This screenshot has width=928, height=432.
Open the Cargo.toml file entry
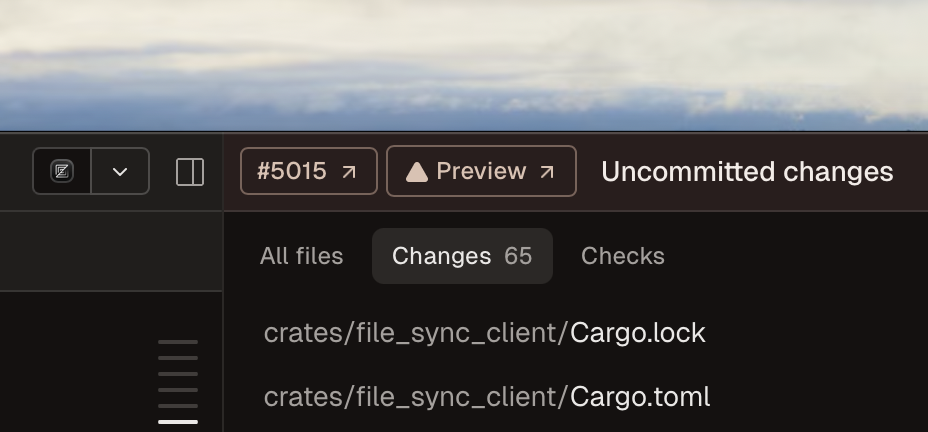pos(486,397)
